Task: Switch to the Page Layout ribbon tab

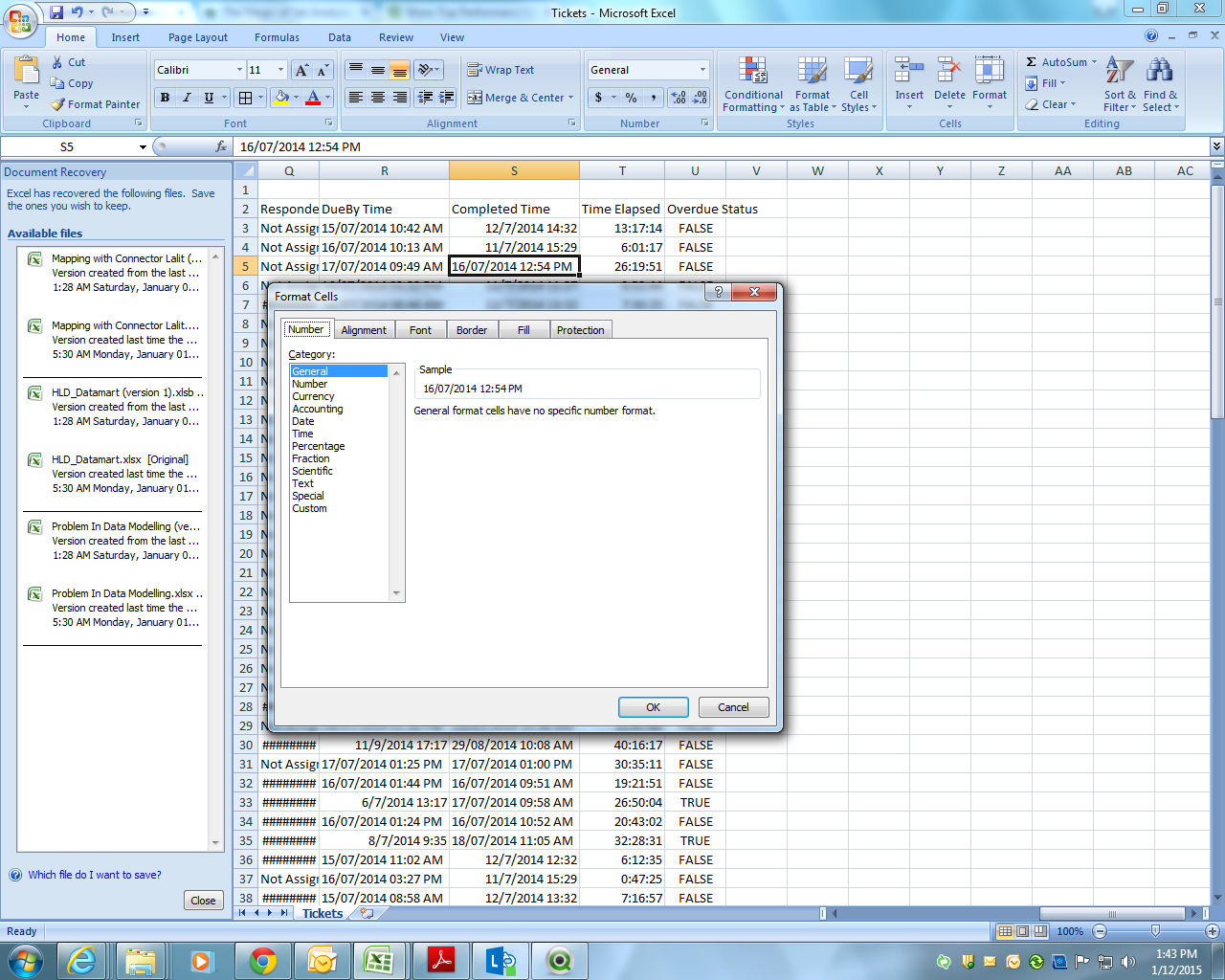Action: 198,37
